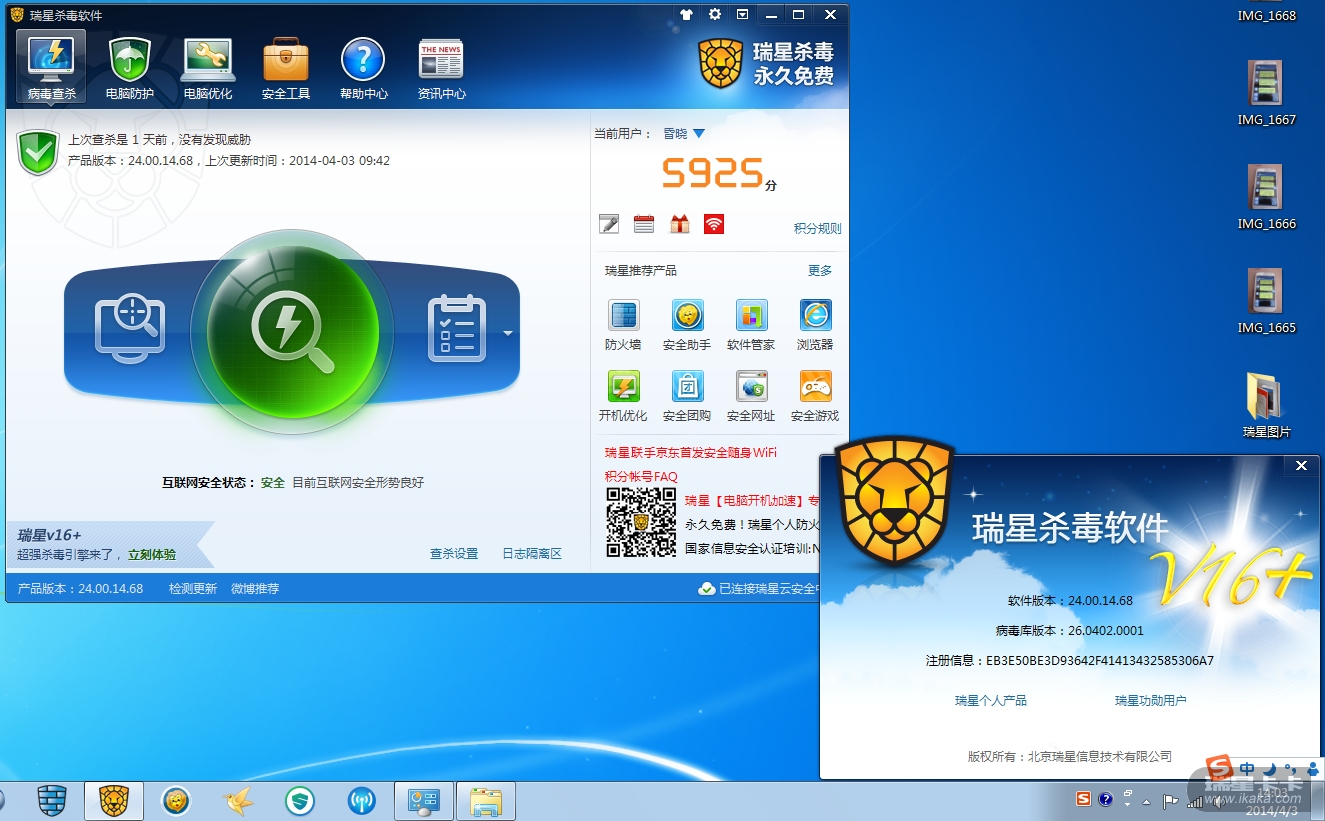Select the 安全工具 toolbox tab
Viewport: 1325px width, 821px height.
(x=286, y=67)
